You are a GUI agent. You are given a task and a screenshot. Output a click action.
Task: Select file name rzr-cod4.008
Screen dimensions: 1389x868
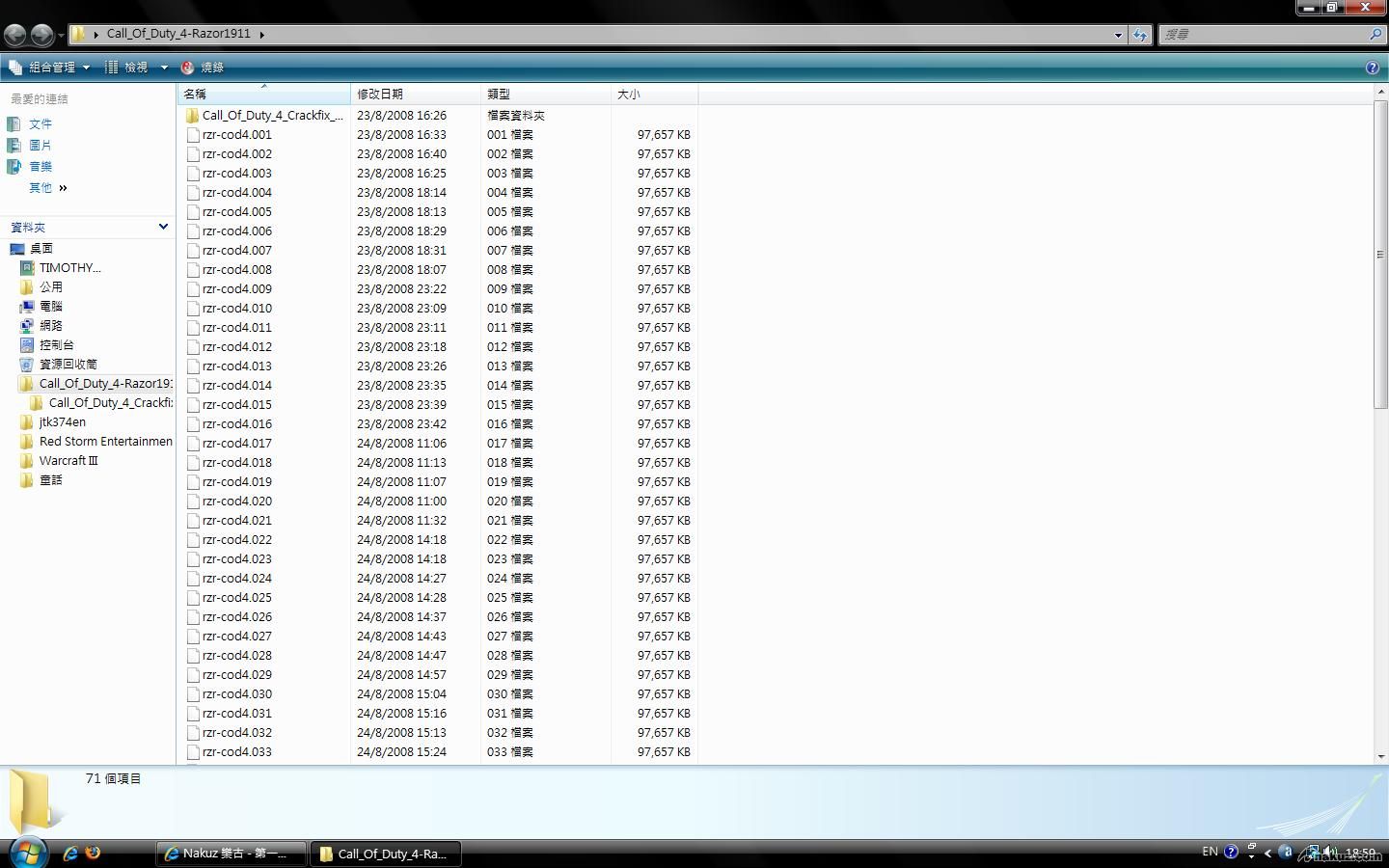click(237, 270)
